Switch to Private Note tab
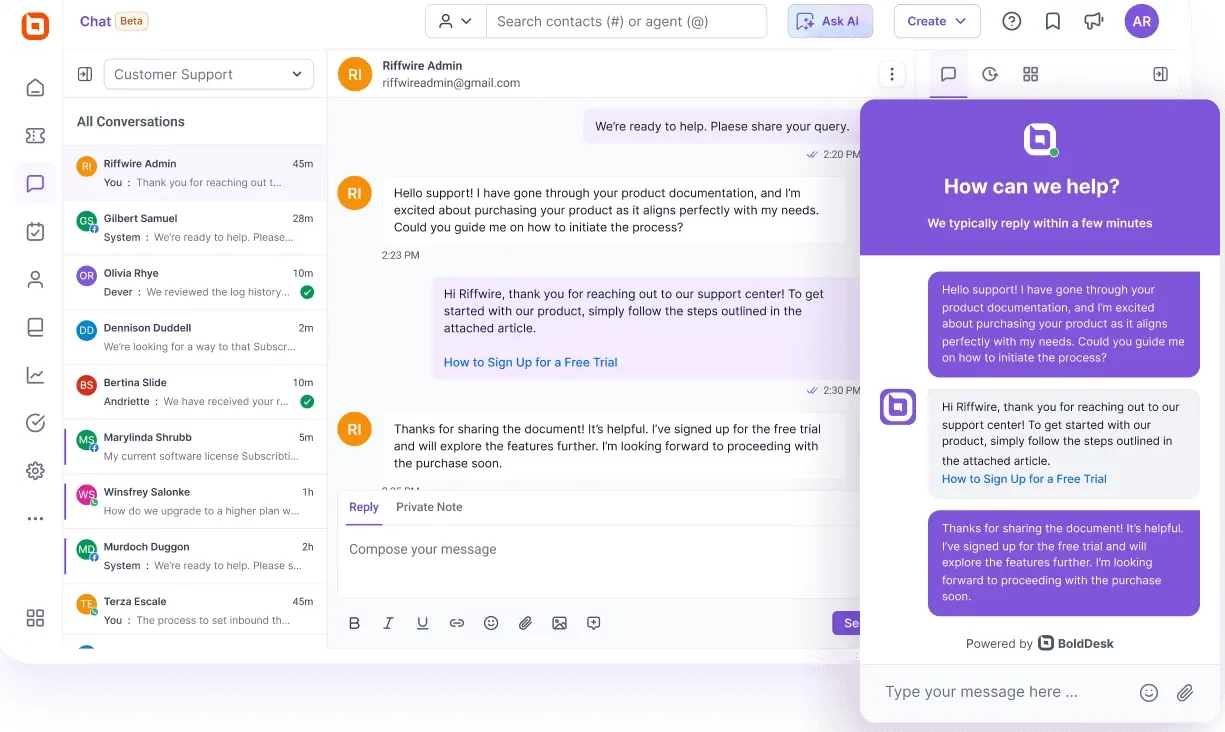The width and height of the screenshot is (1225, 732). coord(429,507)
